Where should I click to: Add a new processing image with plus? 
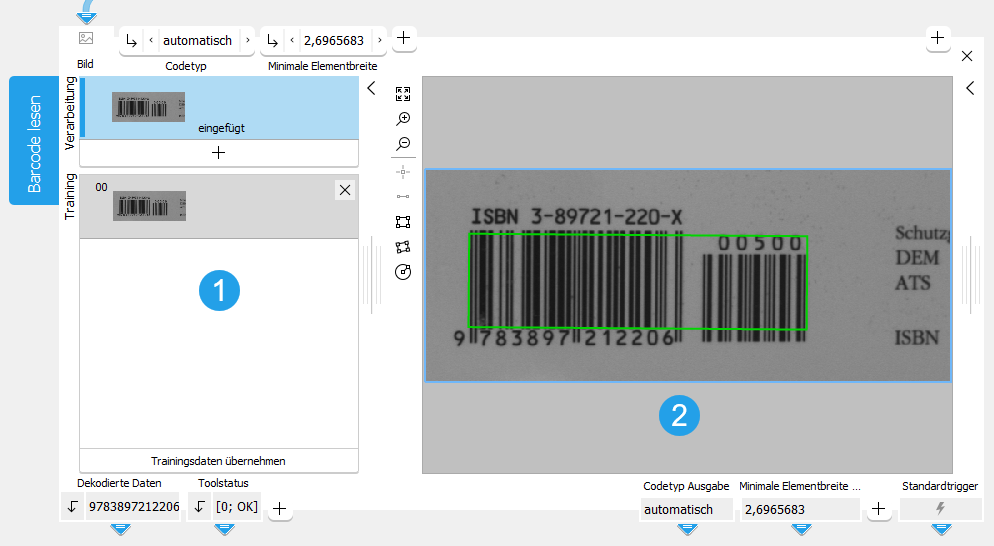[x=218, y=153]
